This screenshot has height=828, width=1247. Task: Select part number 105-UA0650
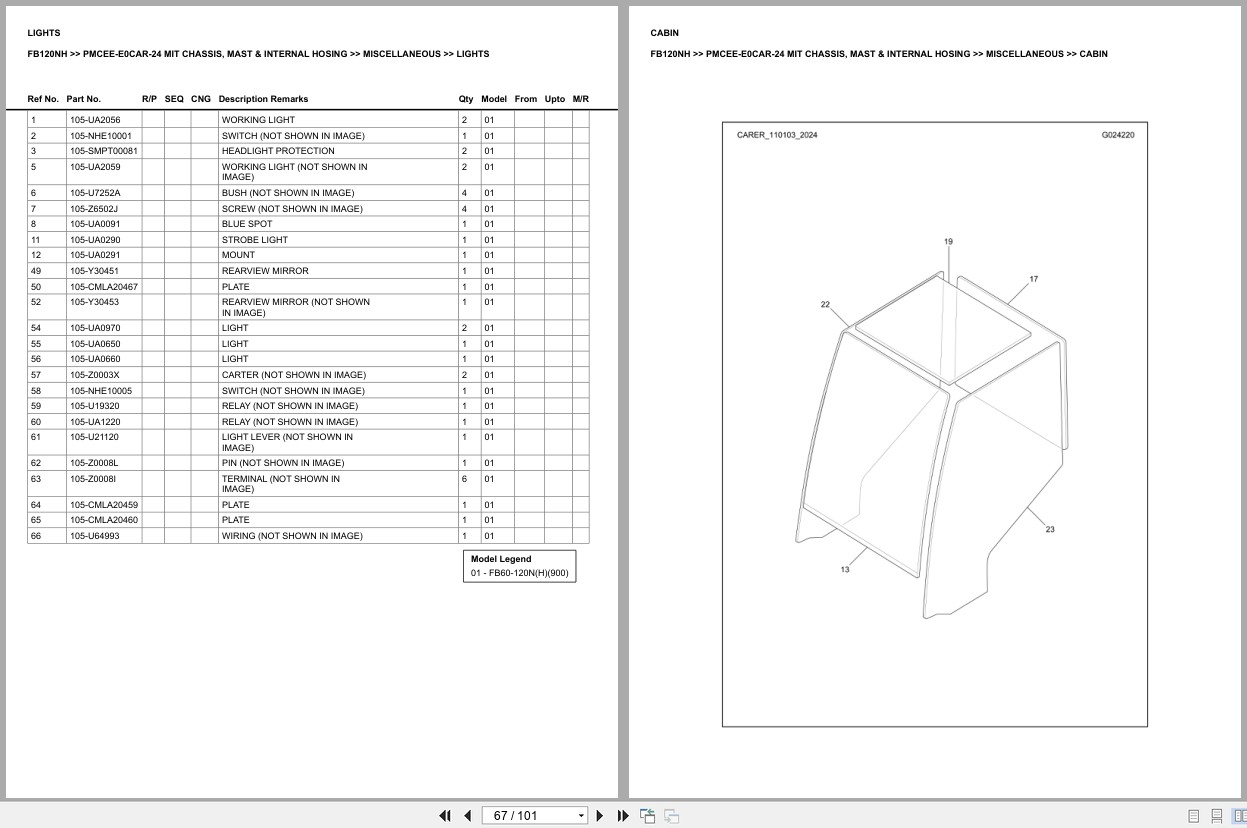click(95, 344)
